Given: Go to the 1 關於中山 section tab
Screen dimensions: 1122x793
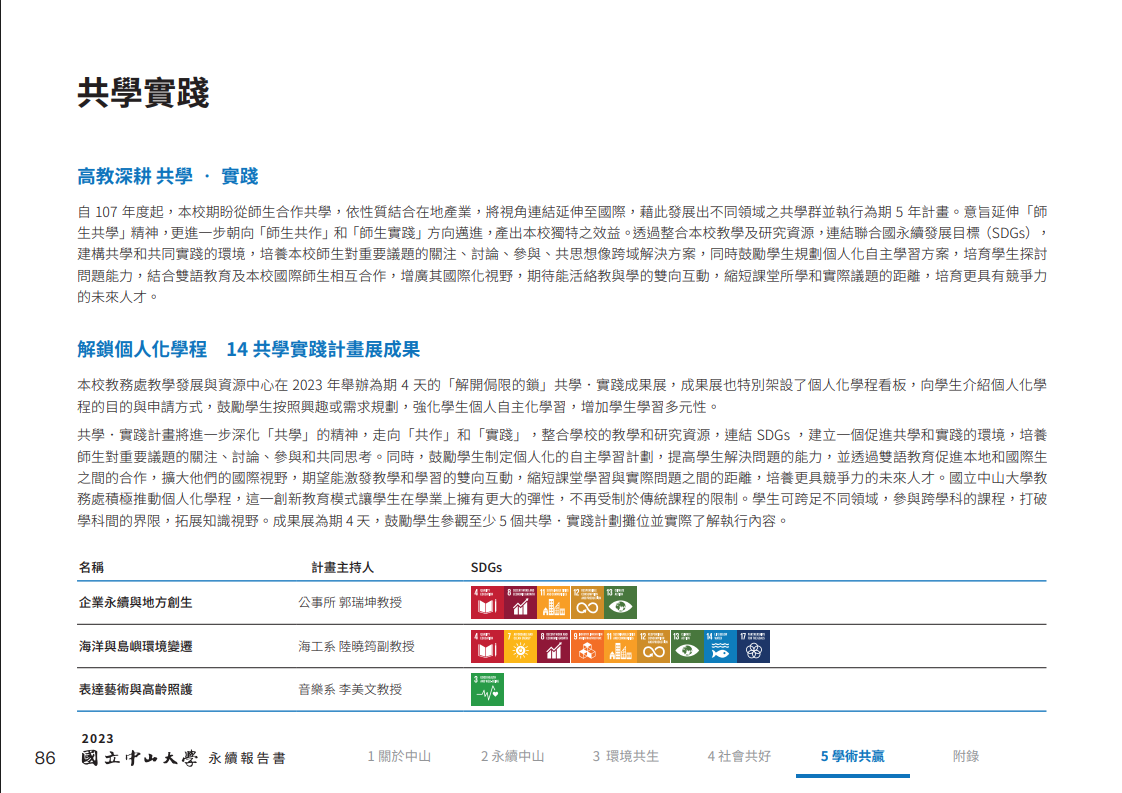Looking at the screenshot, I should tap(399, 757).
